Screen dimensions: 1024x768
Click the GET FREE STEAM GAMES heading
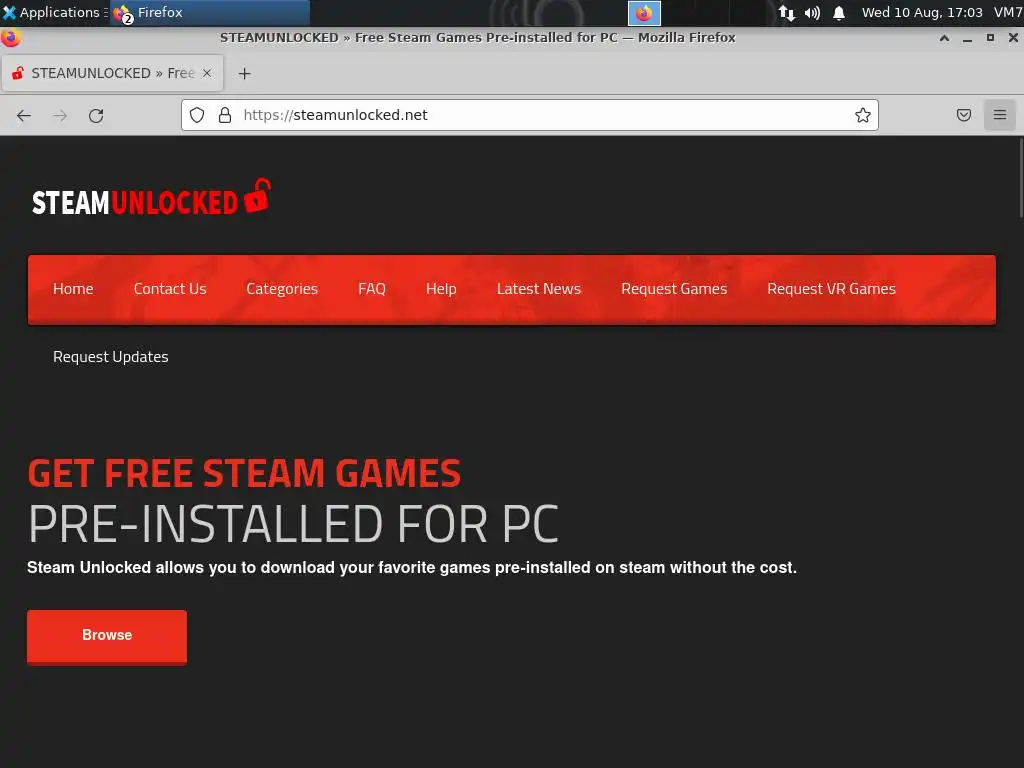[x=244, y=473]
